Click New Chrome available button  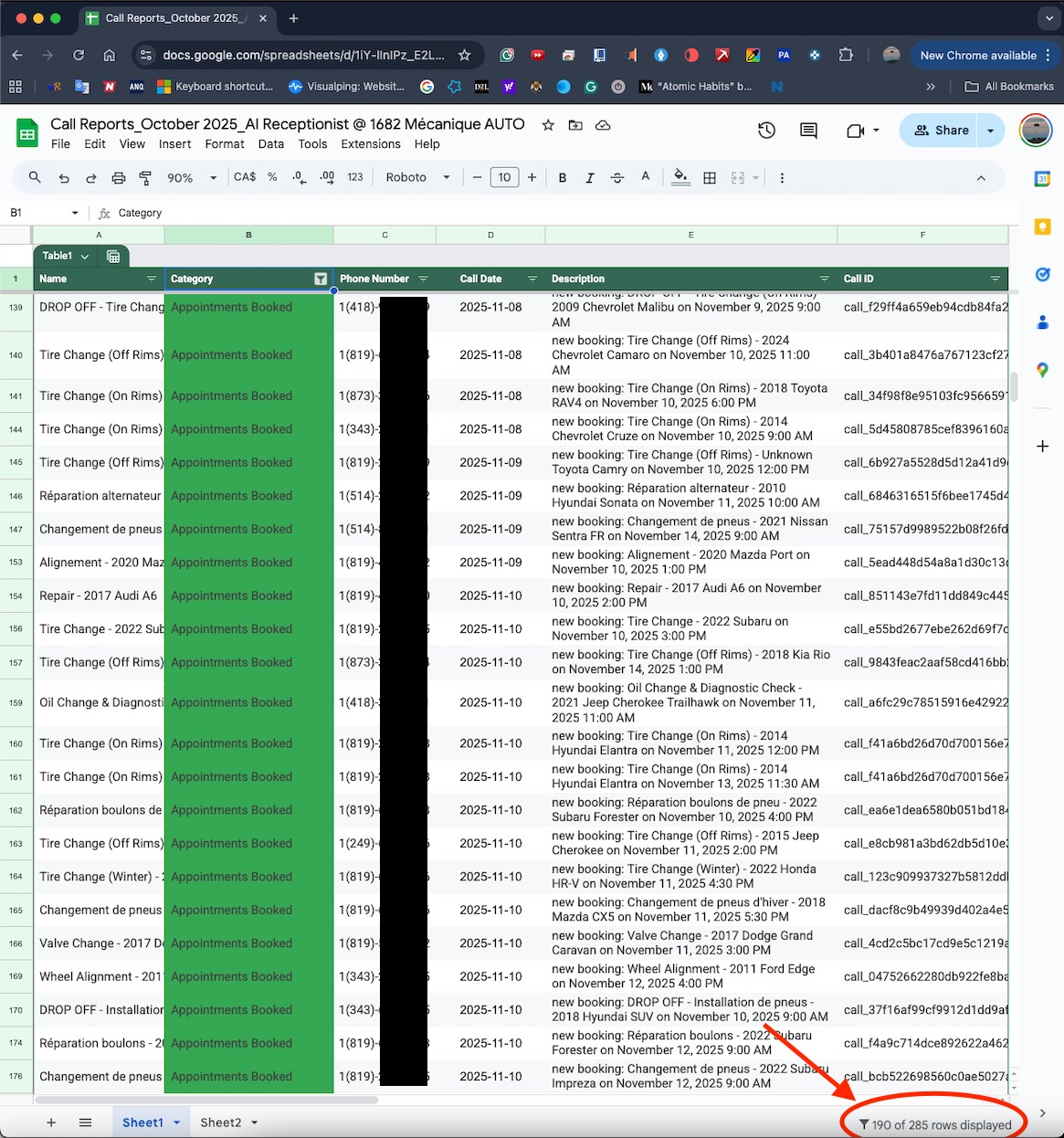(x=978, y=55)
